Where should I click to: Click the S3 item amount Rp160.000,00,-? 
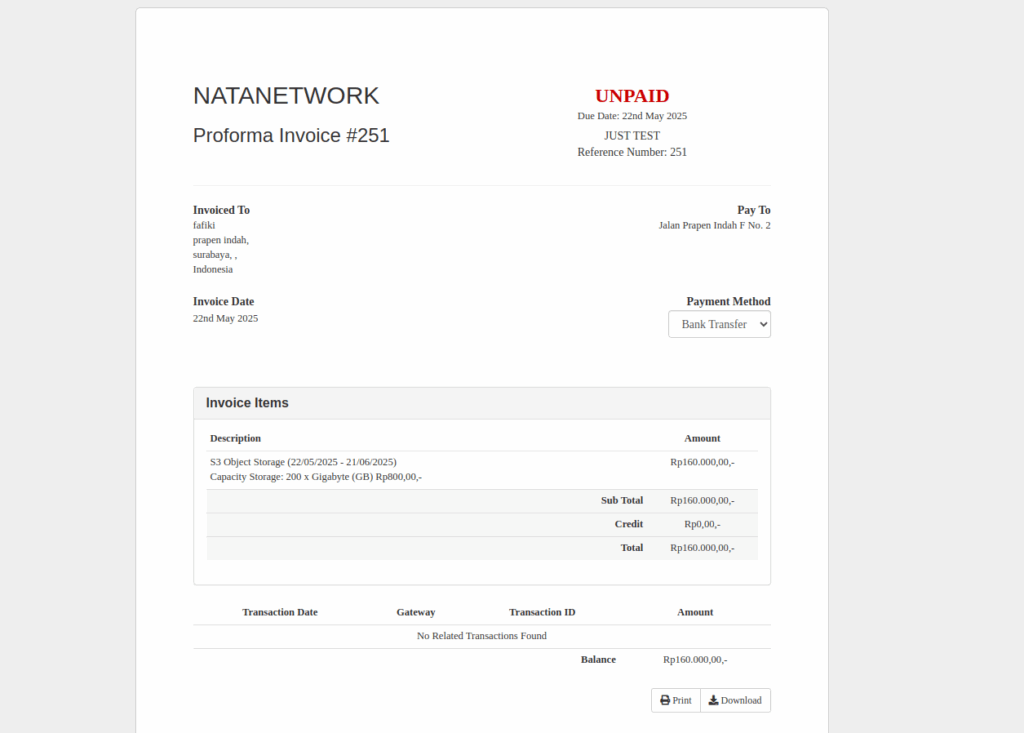tap(702, 462)
